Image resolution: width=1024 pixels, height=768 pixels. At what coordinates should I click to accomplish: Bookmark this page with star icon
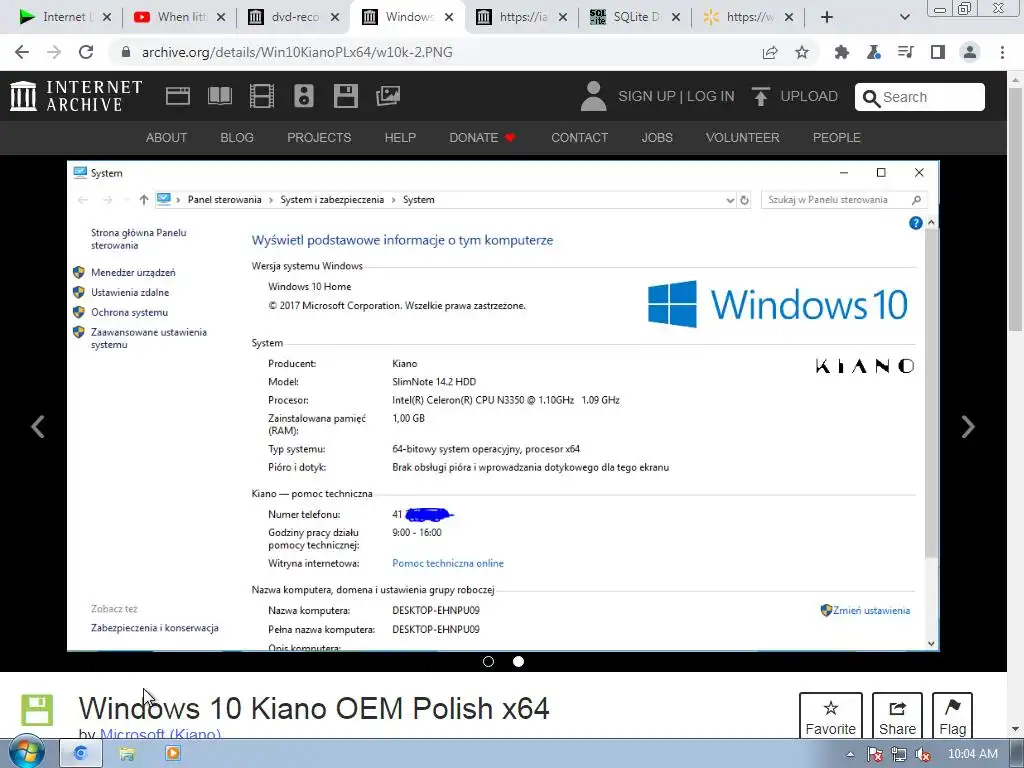click(802, 52)
